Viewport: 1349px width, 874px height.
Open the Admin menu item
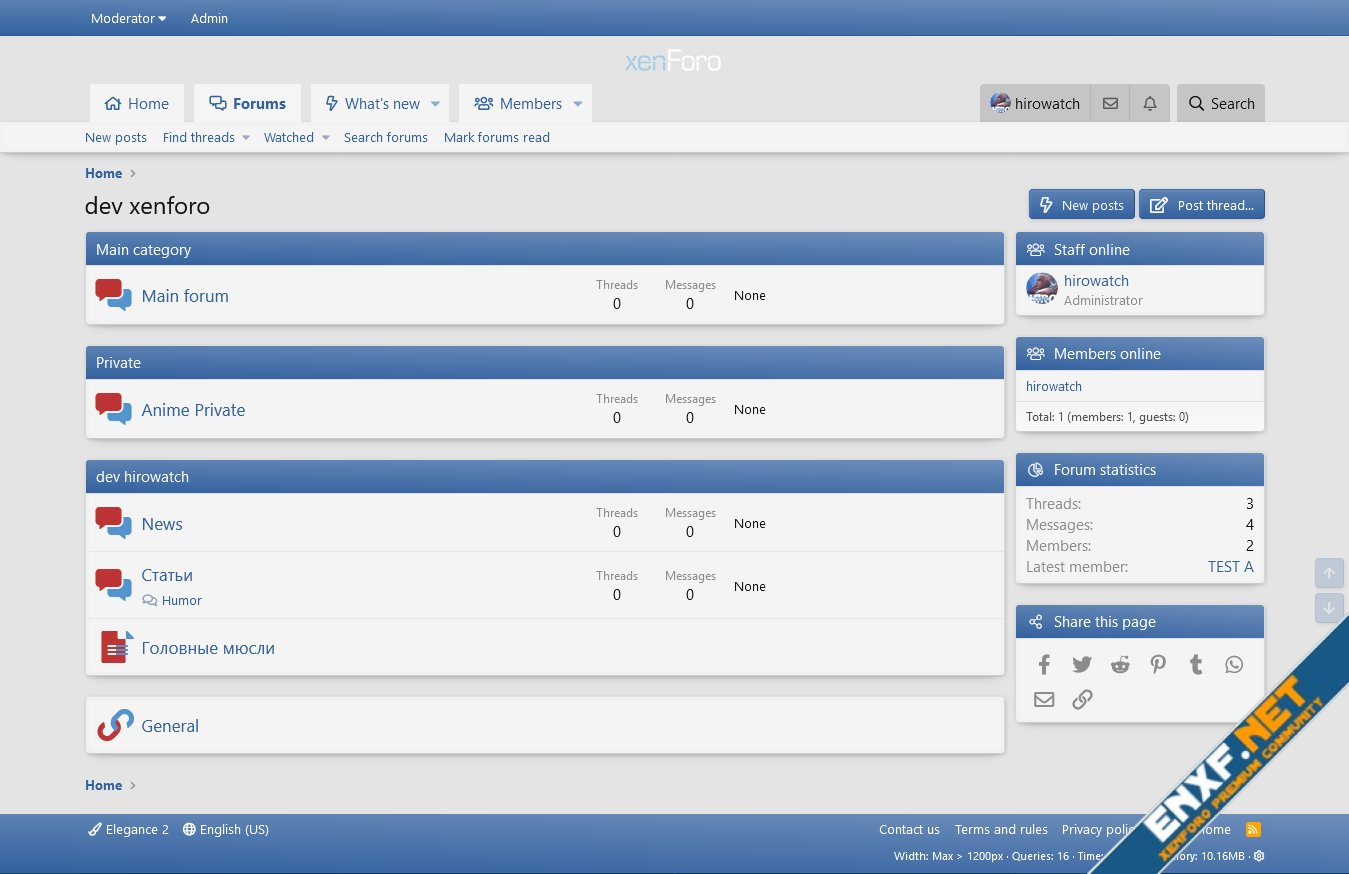209,18
